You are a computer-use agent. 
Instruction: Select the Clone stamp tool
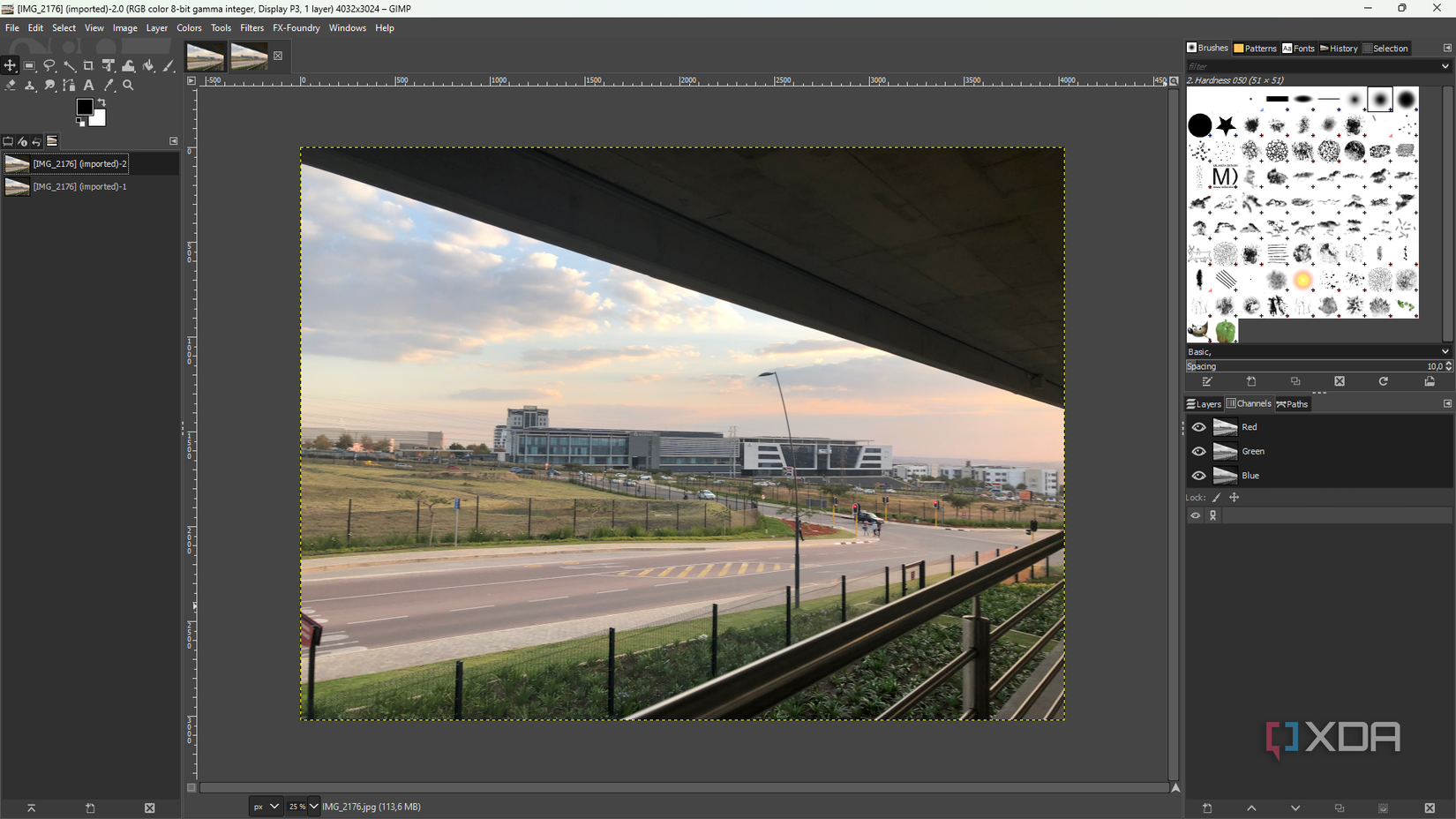pyautogui.click(x=30, y=85)
